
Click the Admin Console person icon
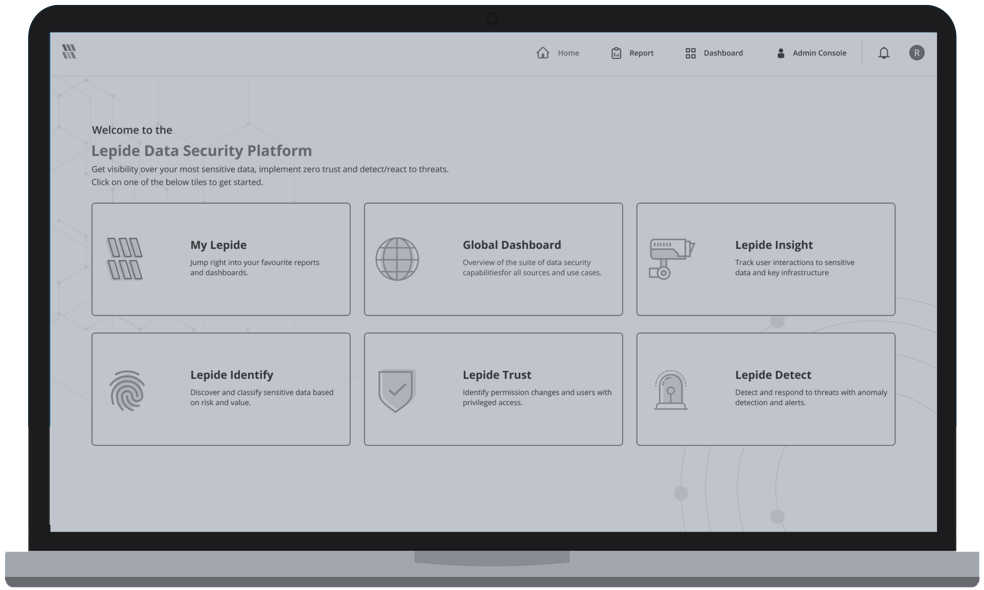(x=781, y=53)
